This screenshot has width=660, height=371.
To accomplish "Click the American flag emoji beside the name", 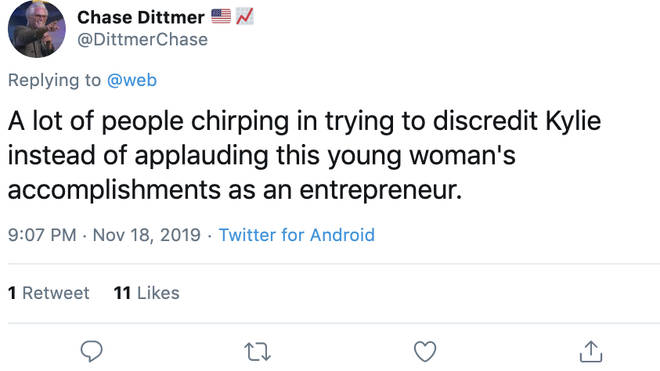I will tap(221, 16).
